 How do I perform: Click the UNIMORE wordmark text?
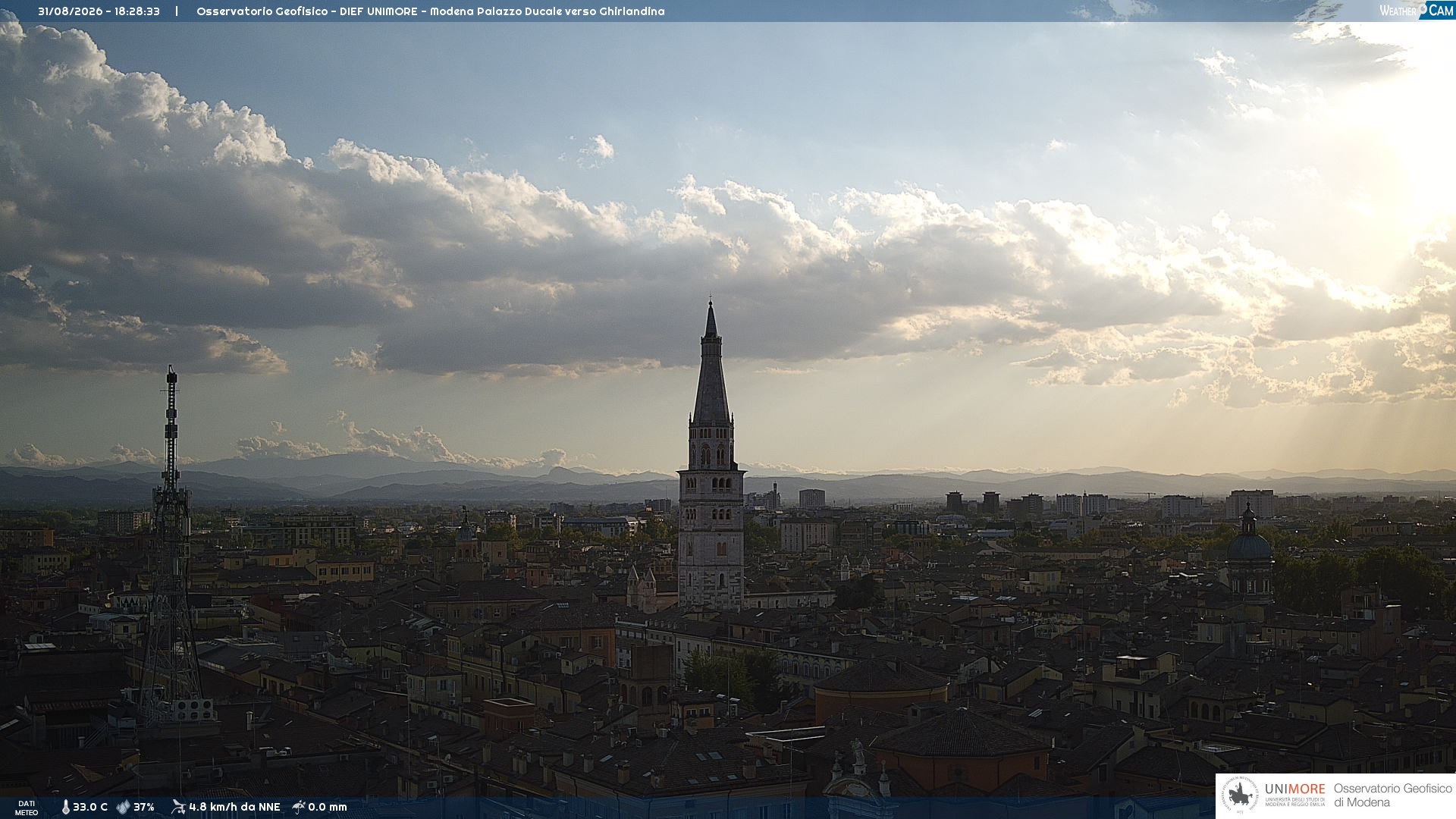pos(1295,789)
